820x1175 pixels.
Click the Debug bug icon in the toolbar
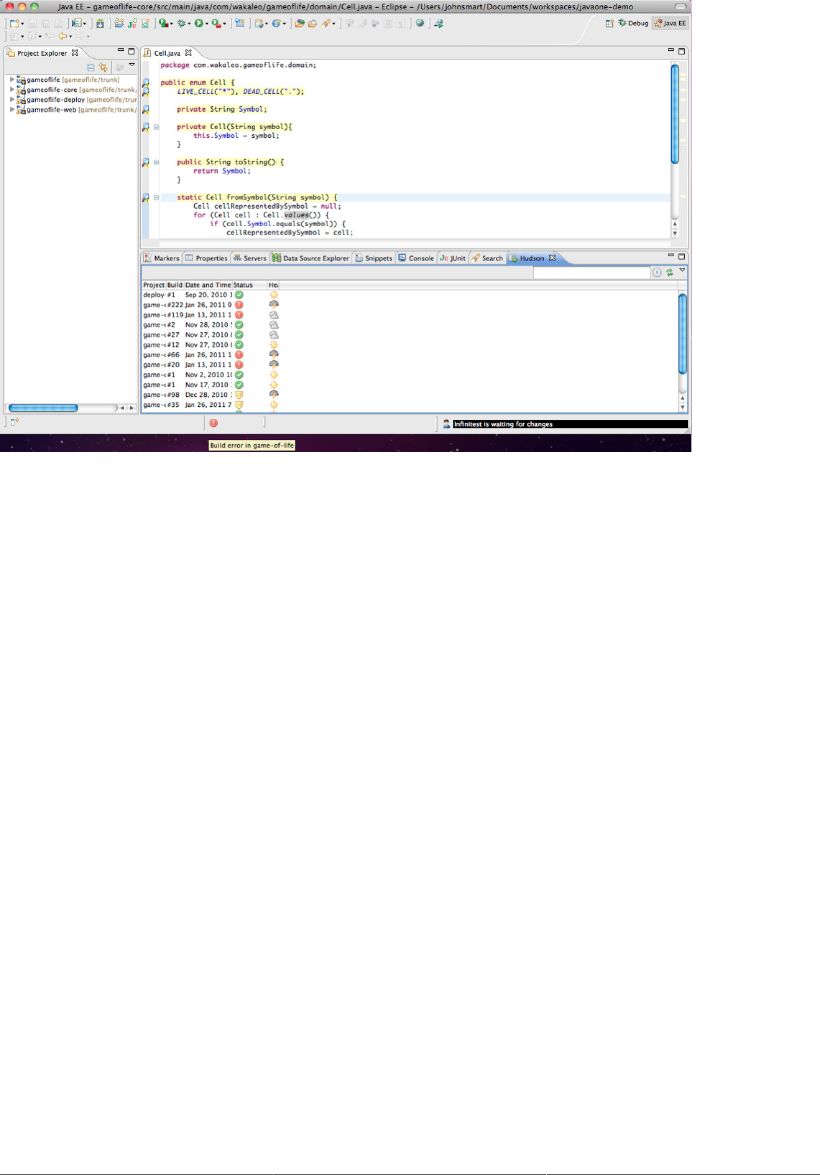click(x=181, y=23)
